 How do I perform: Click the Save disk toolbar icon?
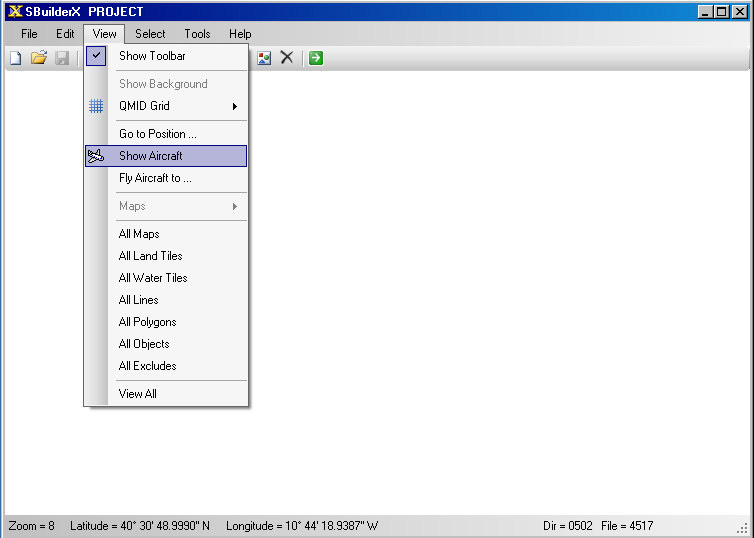[62, 58]
